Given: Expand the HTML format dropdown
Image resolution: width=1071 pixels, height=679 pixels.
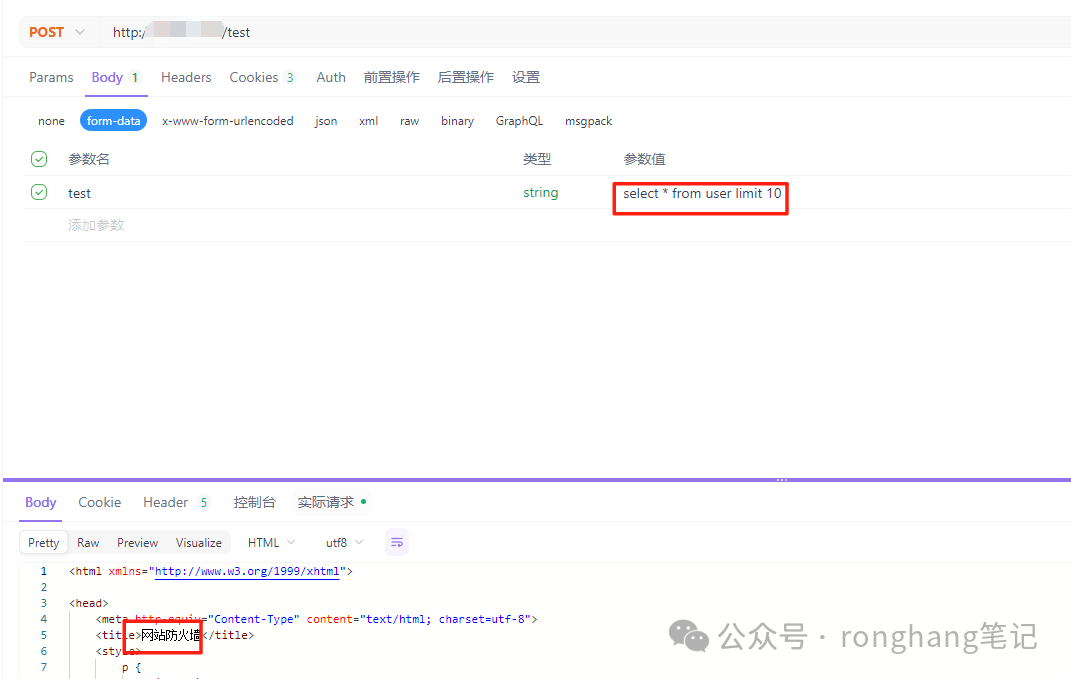Looking at the screenshot, I should (271, 542).
